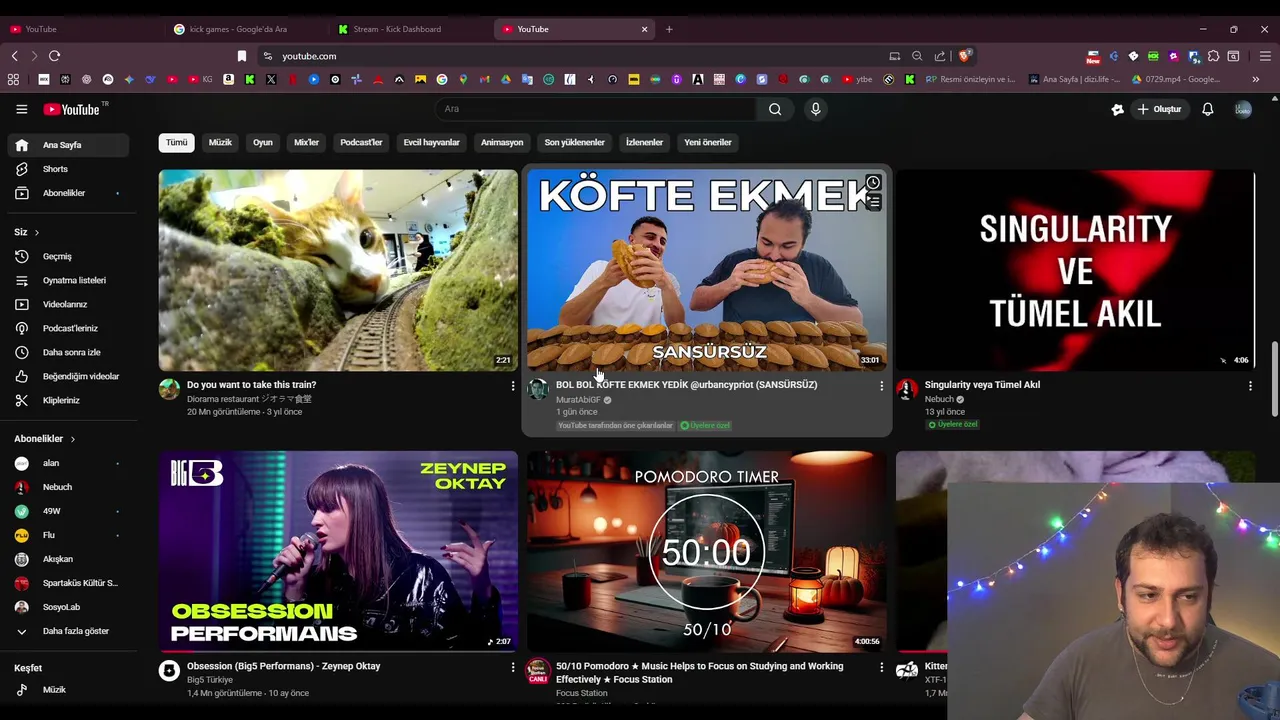Select the Yeni öneriler filter chip
The image size is (1280, 720).
(708, 142)
